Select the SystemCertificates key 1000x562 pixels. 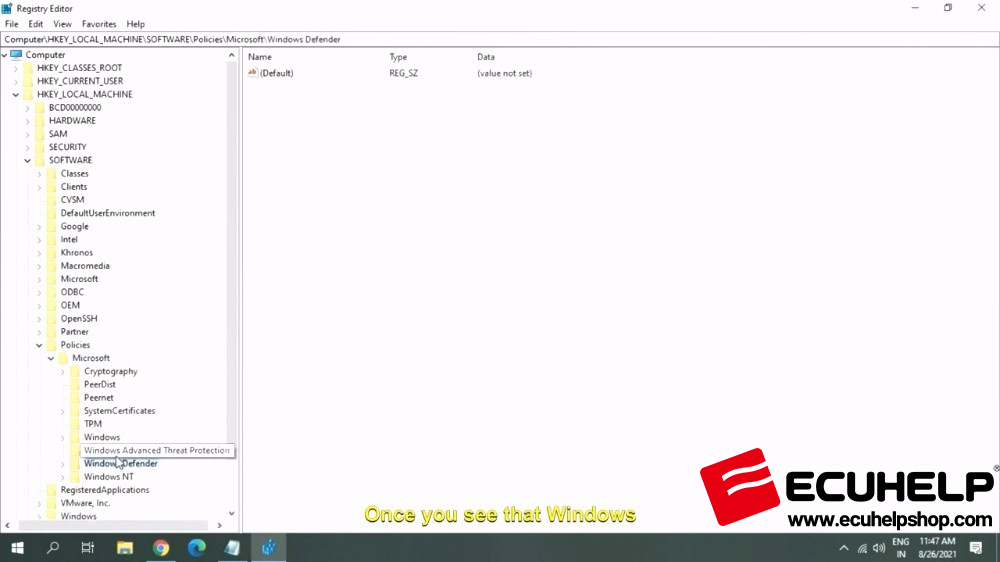(x=119, y=411)
